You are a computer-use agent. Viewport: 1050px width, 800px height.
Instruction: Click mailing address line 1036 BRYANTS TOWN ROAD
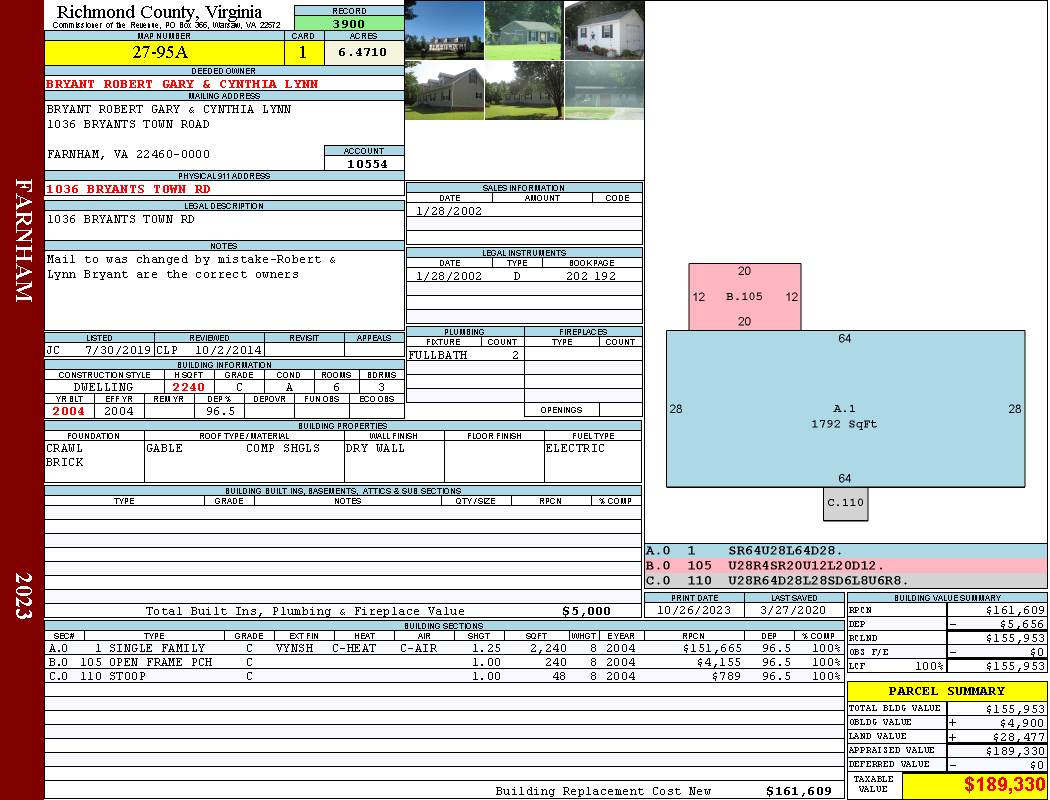pyautogui.click(x=128, y=125)
